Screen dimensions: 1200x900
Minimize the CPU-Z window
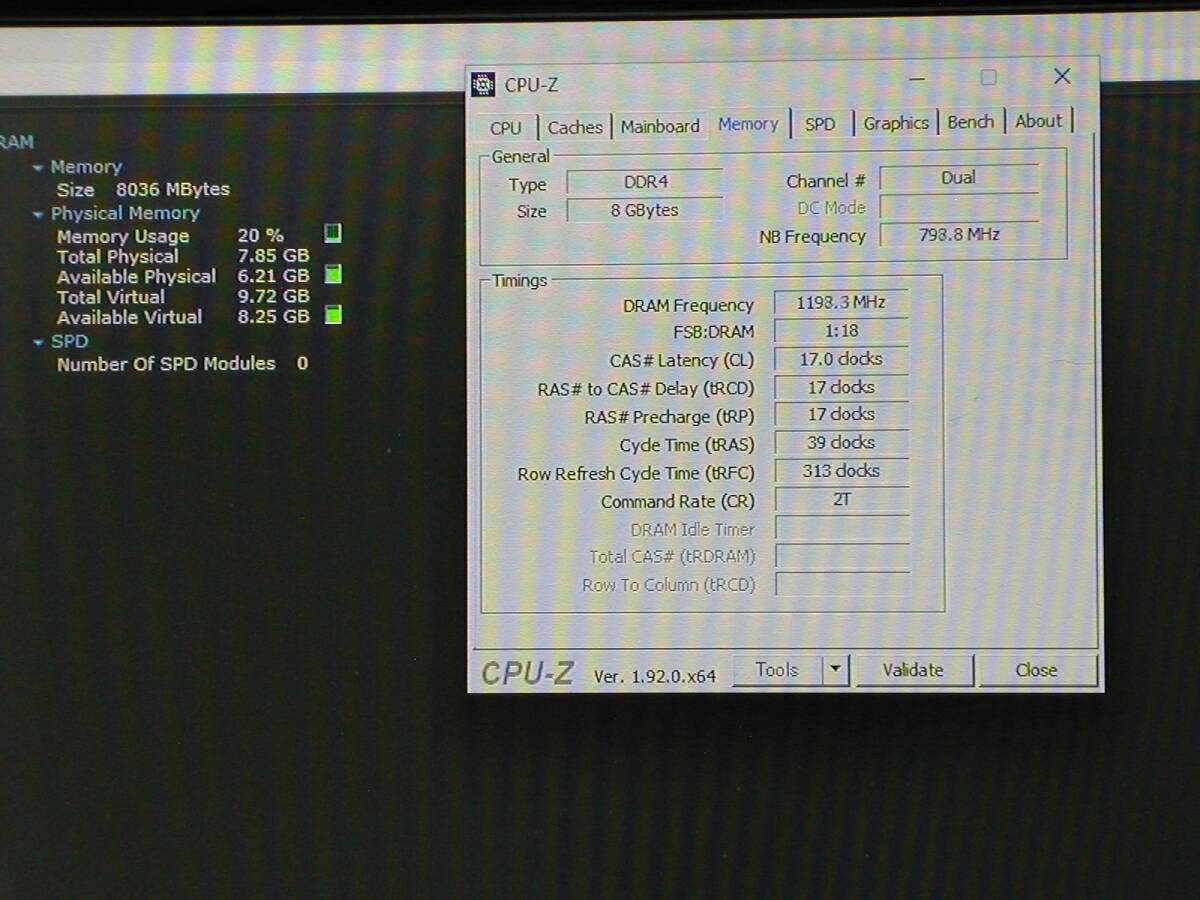point(917,78)
